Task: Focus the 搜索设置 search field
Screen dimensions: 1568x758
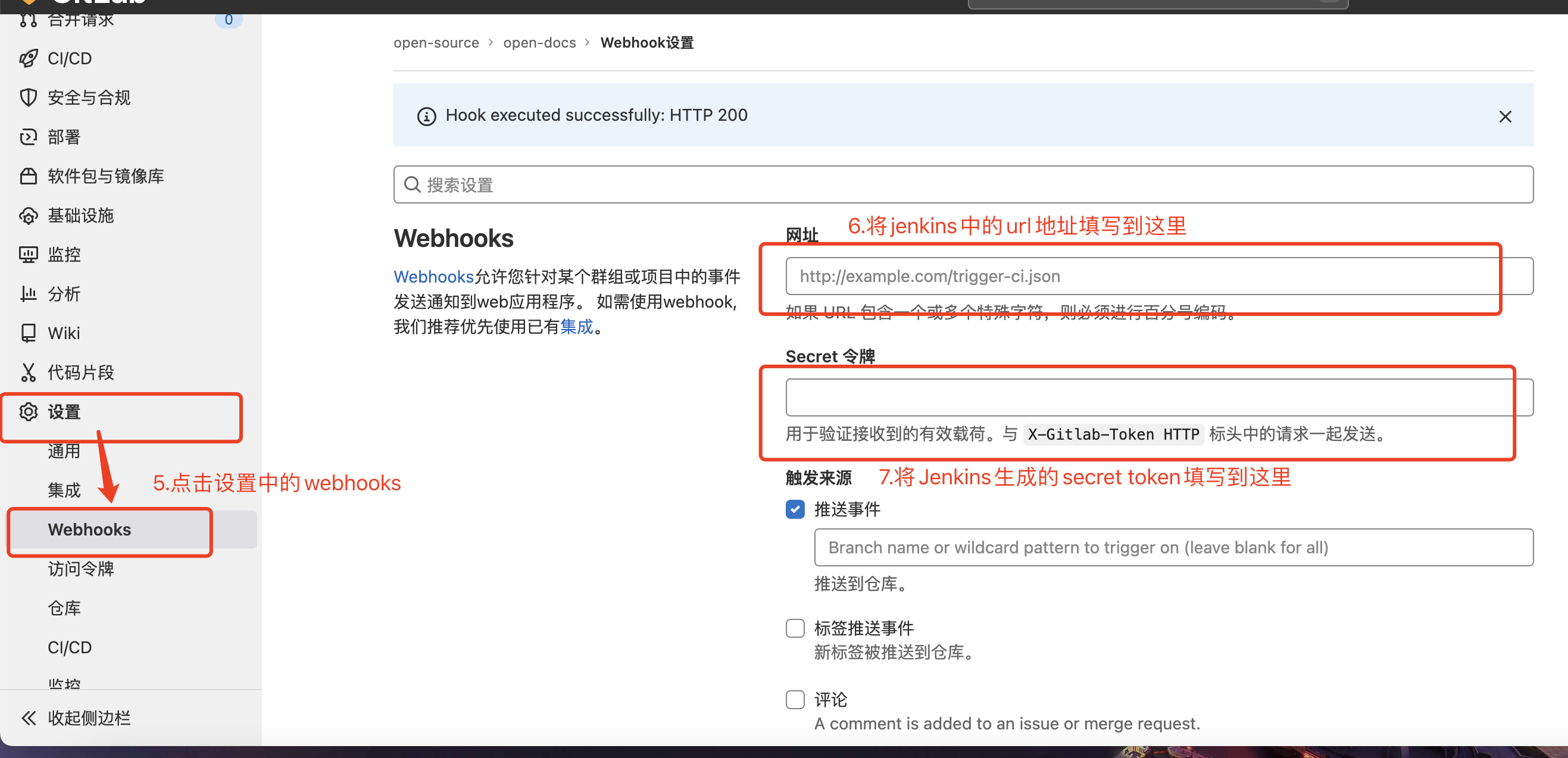Action: click(x=963, y=184)
